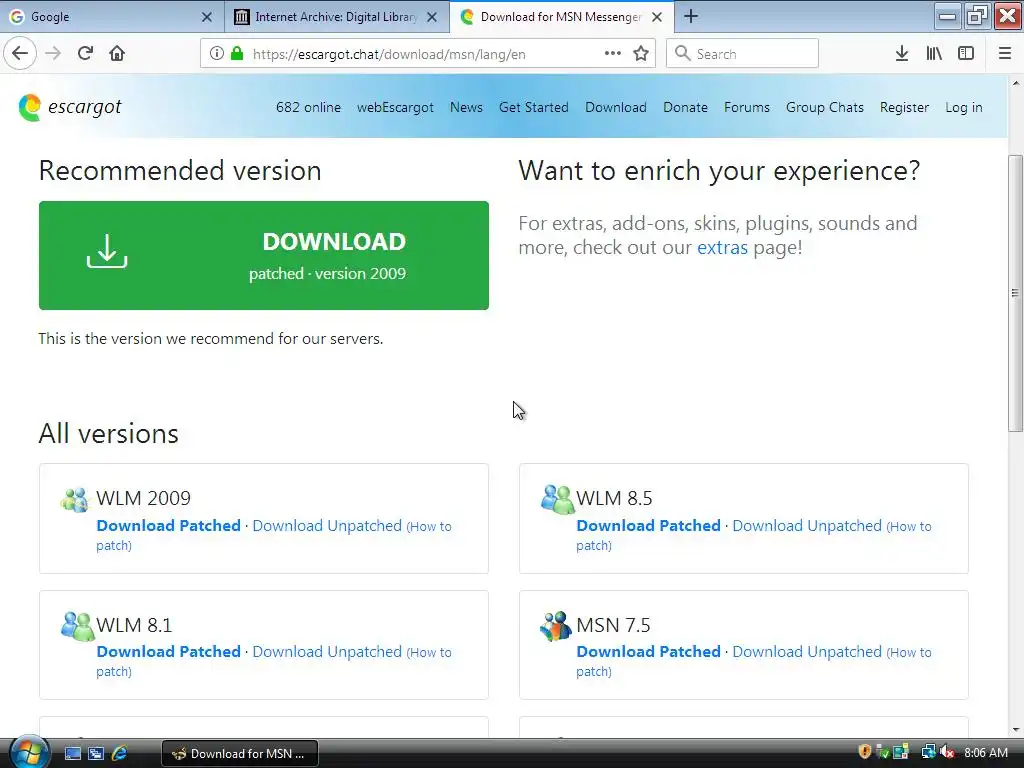Launch Internet Explorer from quick launch
The image size is (1024, 768).
click(x=120, y=753)
